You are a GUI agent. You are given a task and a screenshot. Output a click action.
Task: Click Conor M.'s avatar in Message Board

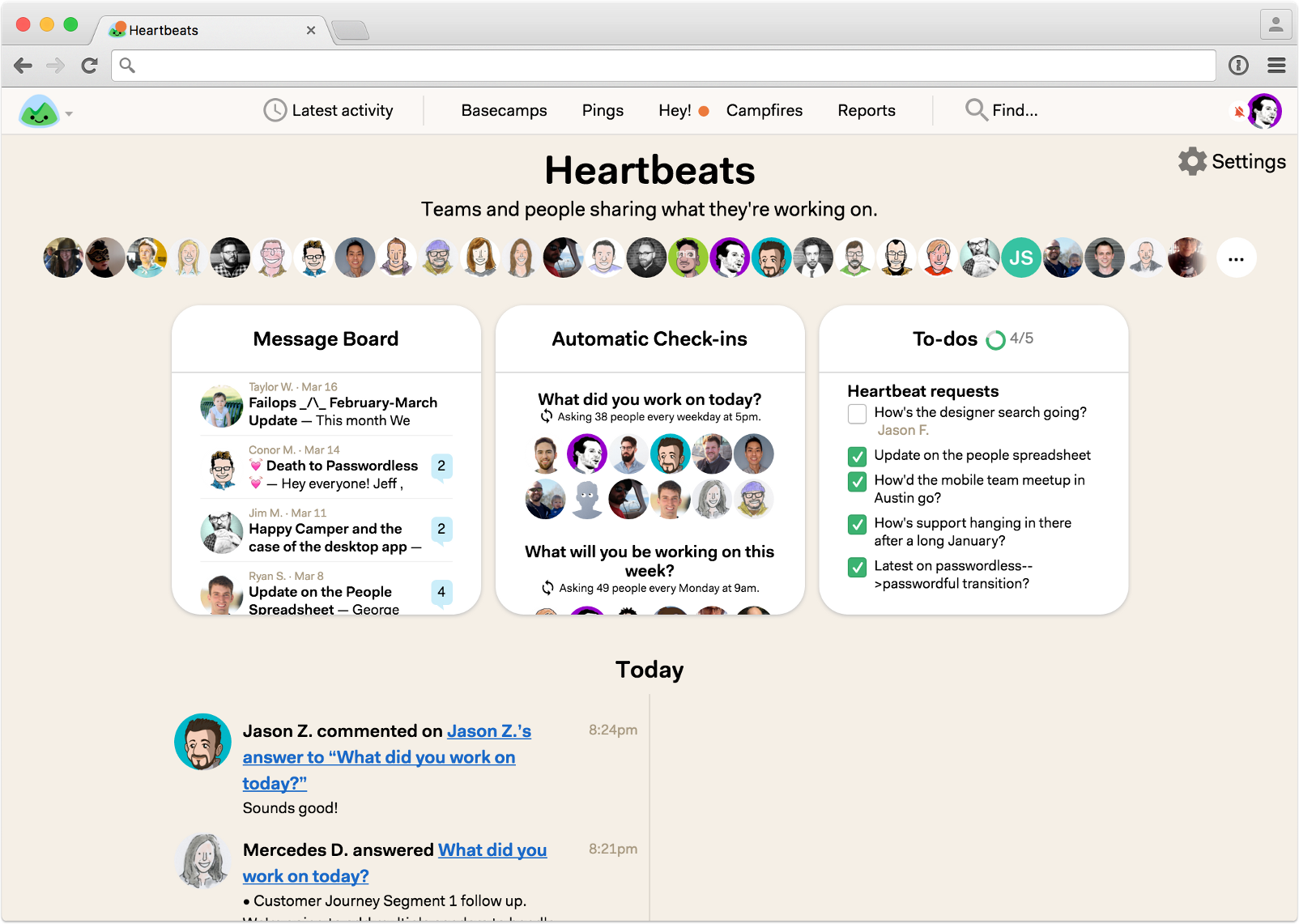tap(221, 470)
